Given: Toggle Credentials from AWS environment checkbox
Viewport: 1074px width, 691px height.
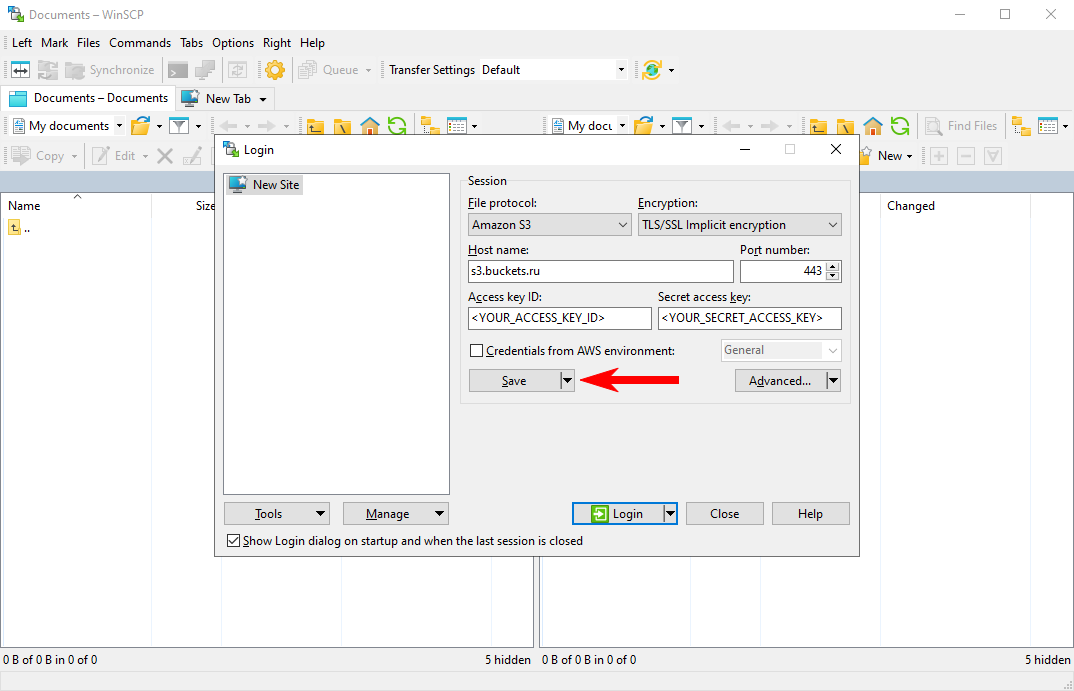Looking at the screenshot, I should click(477, 351).
